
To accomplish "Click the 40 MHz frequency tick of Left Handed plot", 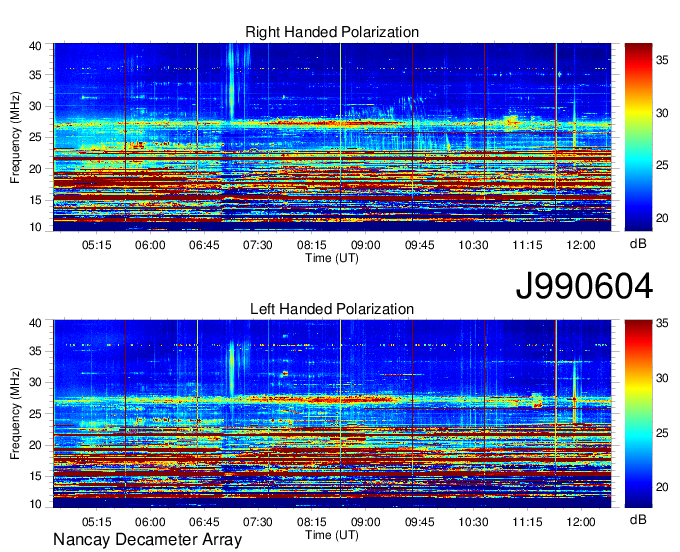I will 35,323.
